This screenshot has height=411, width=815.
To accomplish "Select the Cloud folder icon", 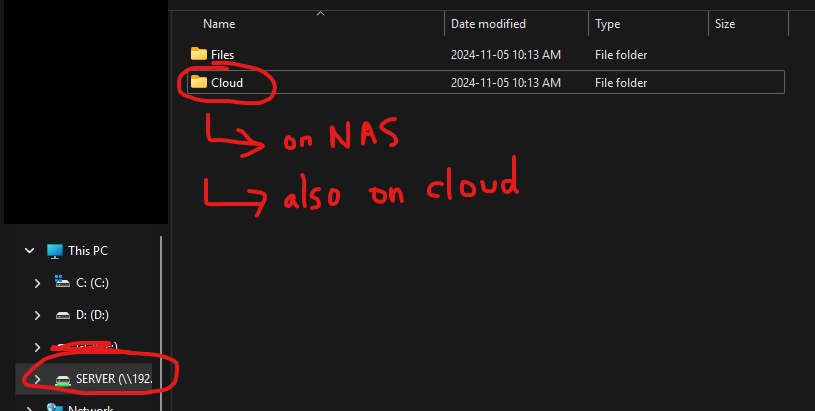I will point(199,82).
